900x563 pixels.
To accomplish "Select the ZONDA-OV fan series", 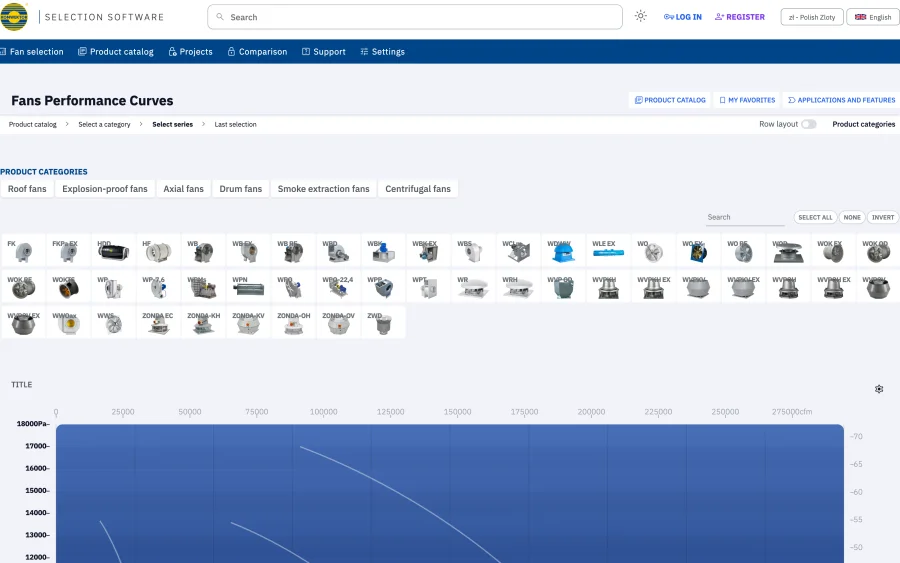I will pyautogui.click(x=339, y=323).
